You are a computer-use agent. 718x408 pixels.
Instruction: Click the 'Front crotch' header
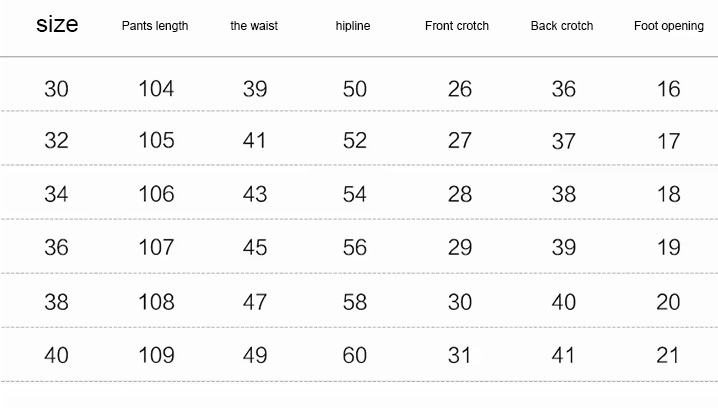tap(457, 26)
